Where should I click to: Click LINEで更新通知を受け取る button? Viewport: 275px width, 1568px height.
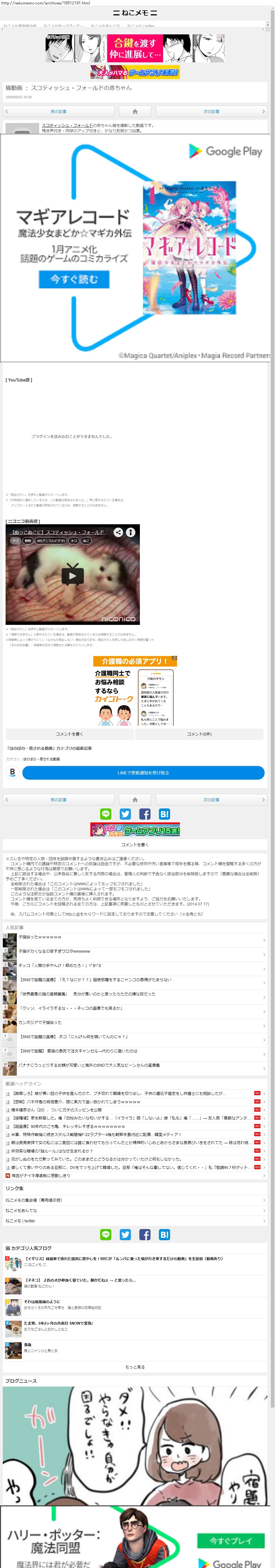(x=143, y=772)
